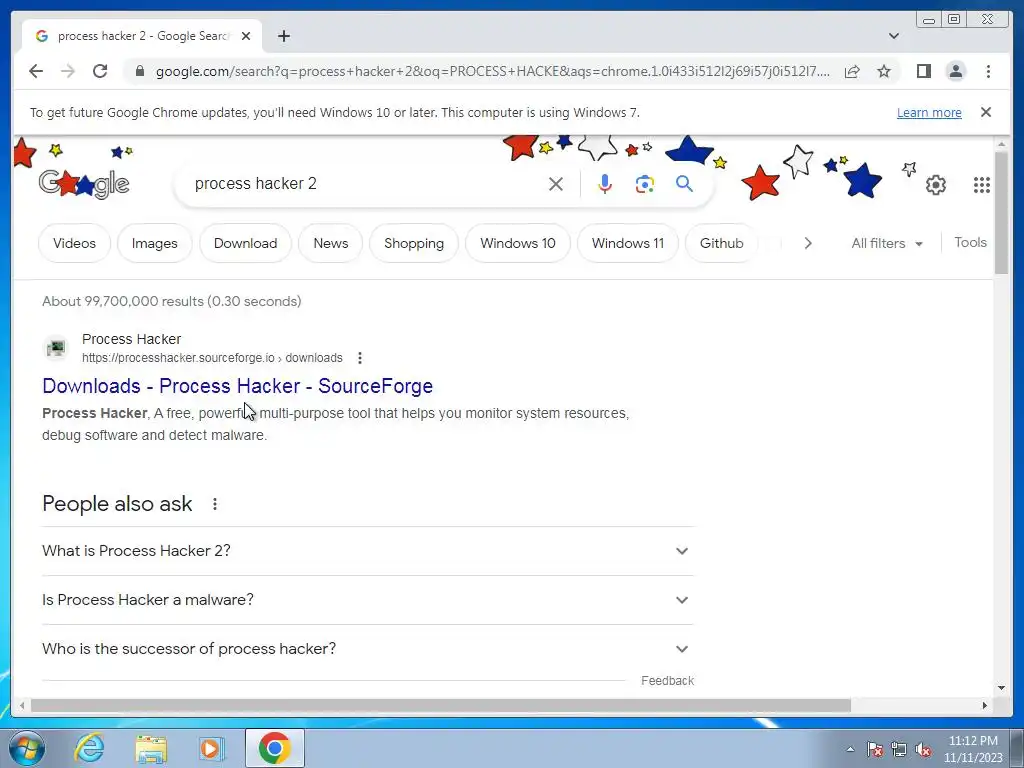
Task: Open Chrome's three-dot menu
Action: tap(988, 71)
